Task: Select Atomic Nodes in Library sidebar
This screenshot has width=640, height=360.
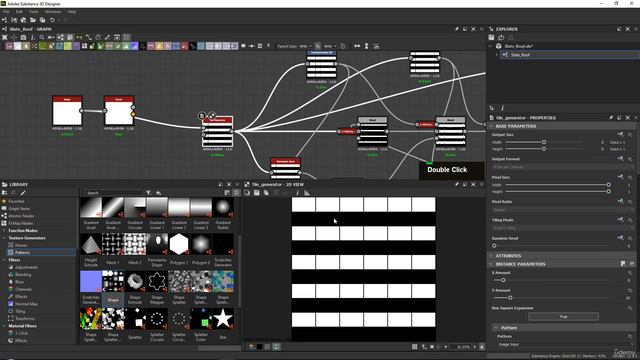Action: tap(21, 216)
